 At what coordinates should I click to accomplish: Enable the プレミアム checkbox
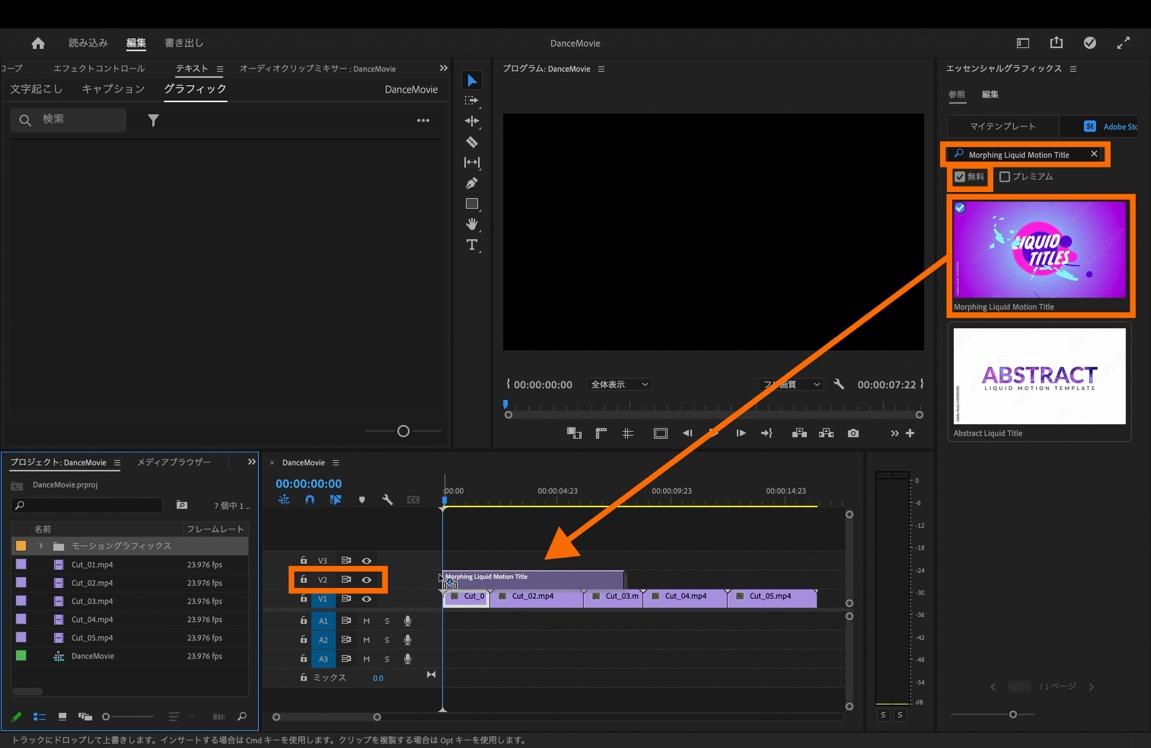tap(1005, 177)
